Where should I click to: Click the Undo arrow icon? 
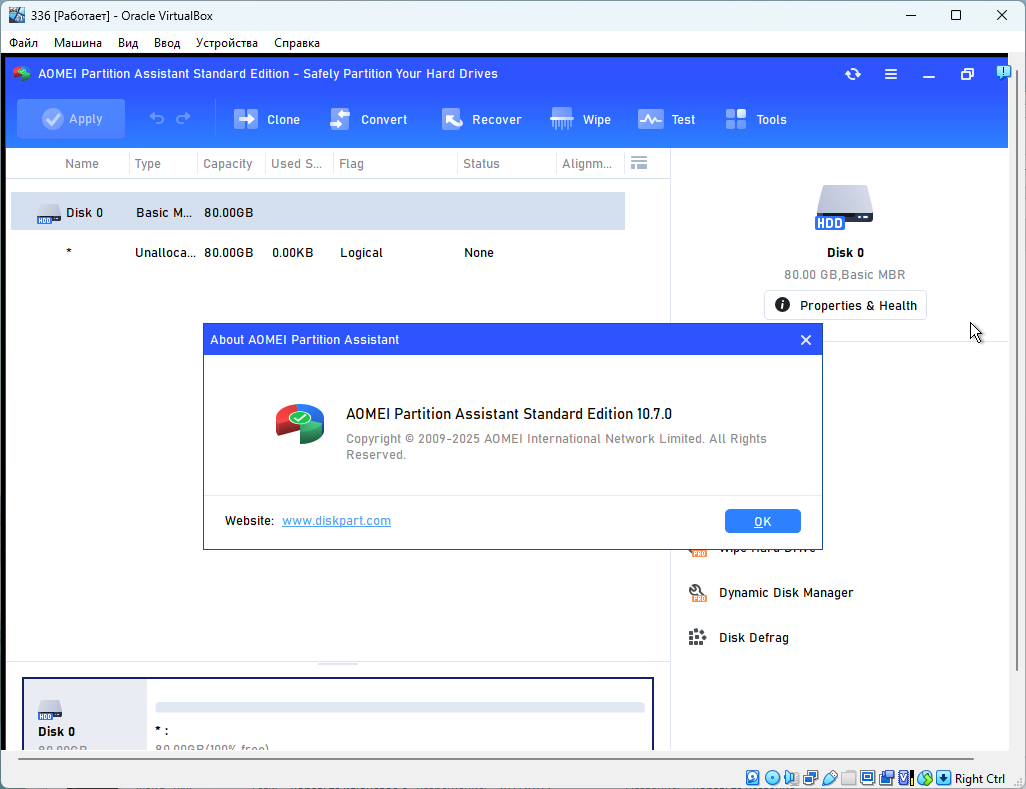[156, 118]
